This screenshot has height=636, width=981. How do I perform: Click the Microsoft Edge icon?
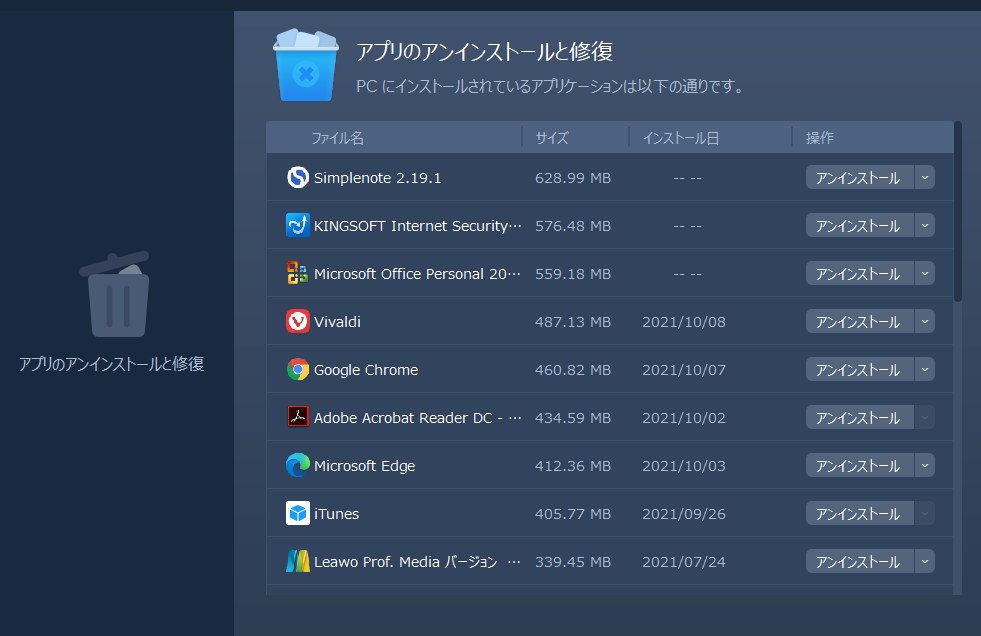[x=298, y=465]
